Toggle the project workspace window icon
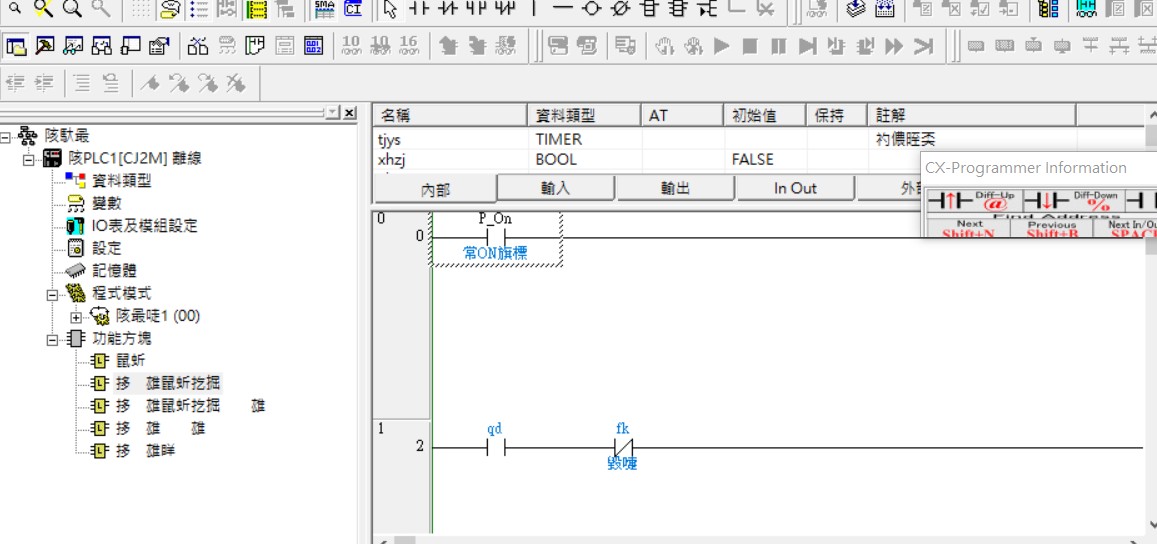 tap(16, 46)
